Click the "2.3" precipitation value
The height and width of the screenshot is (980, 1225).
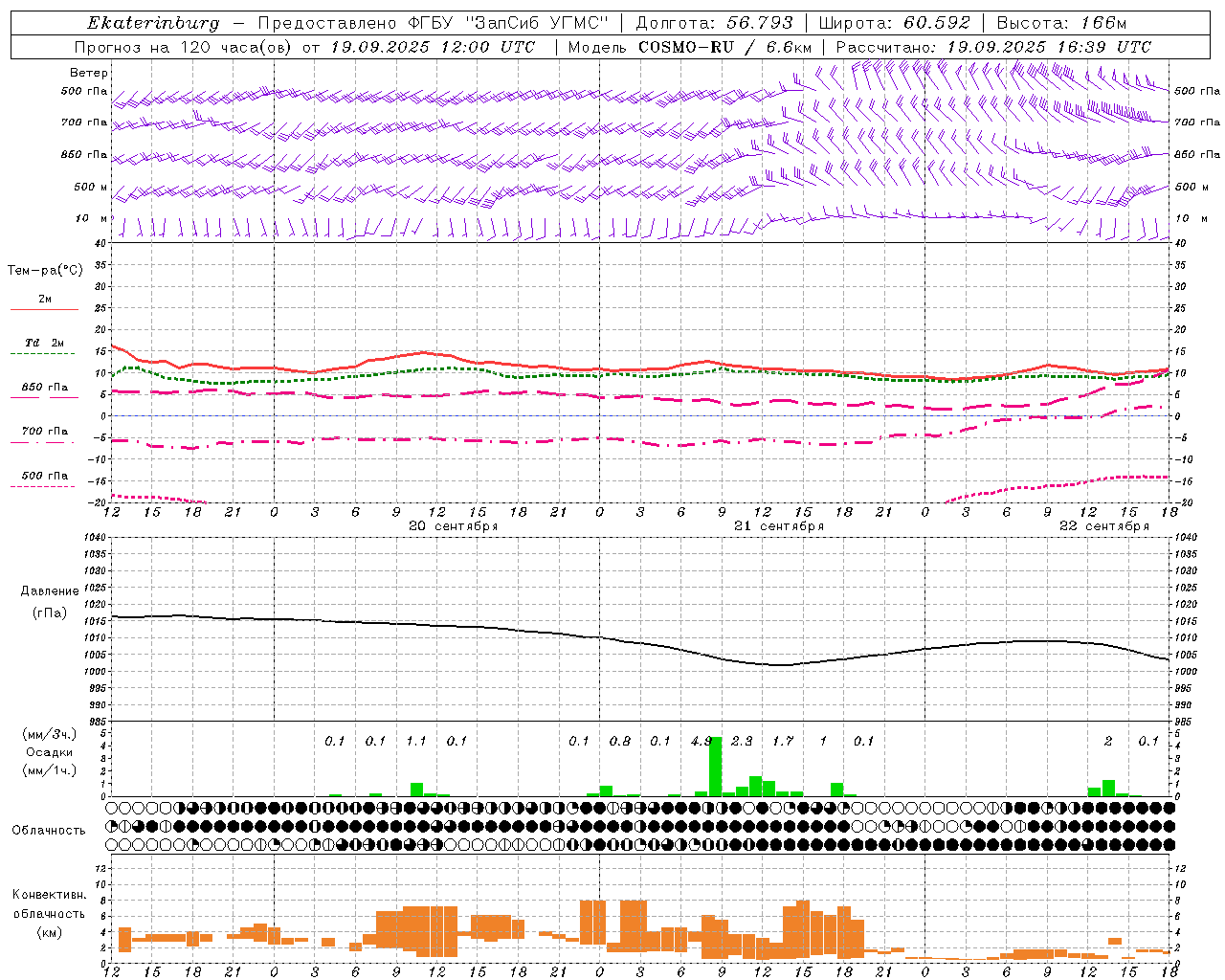pos(742,741)
